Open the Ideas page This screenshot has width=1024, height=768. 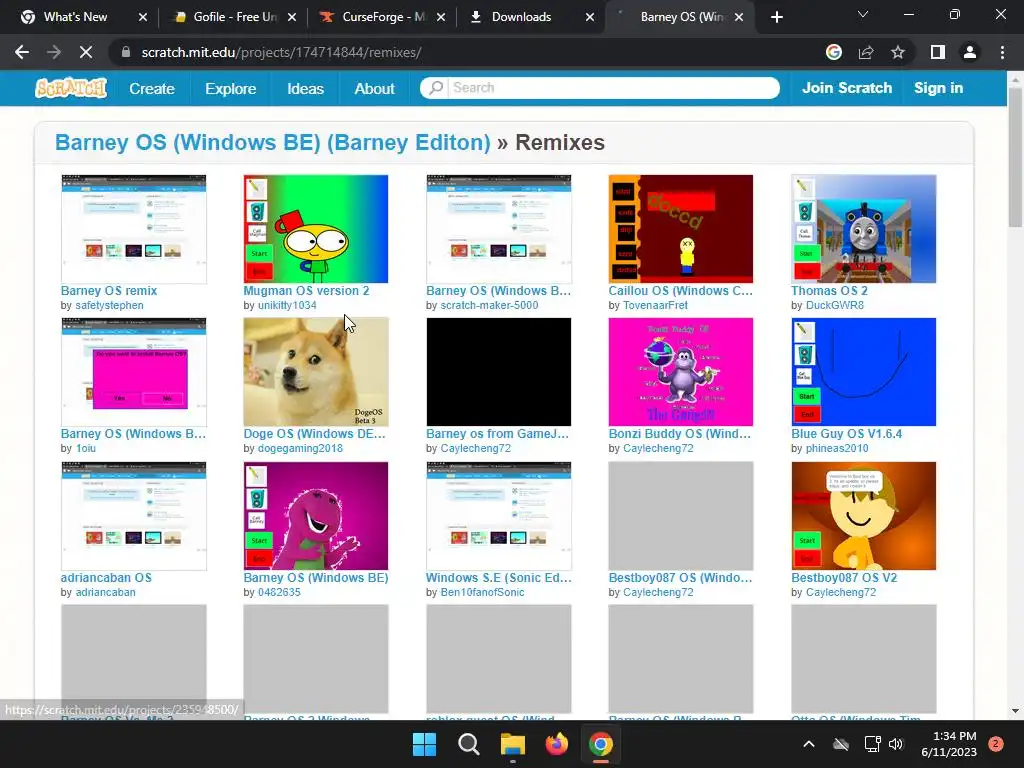(305, 88)
